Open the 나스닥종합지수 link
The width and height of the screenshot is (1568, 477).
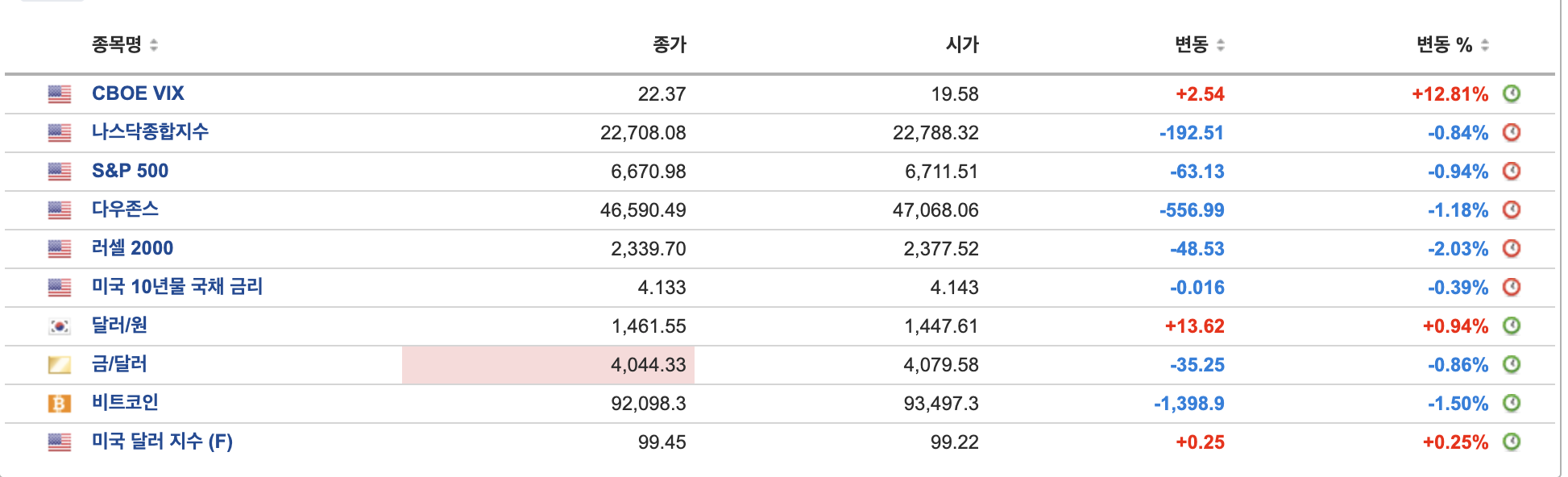[x=150, y=132]
